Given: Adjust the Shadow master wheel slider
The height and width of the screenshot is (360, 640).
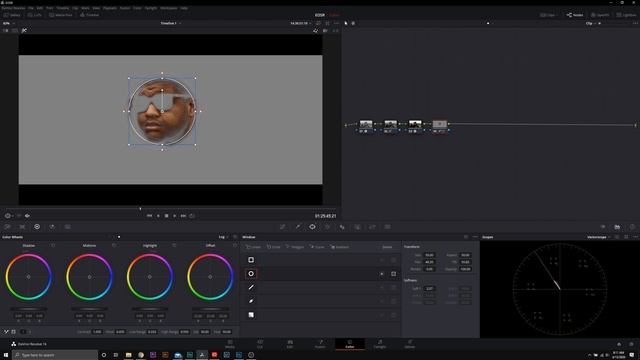Looking at the screenshot, I should point(29,309).
